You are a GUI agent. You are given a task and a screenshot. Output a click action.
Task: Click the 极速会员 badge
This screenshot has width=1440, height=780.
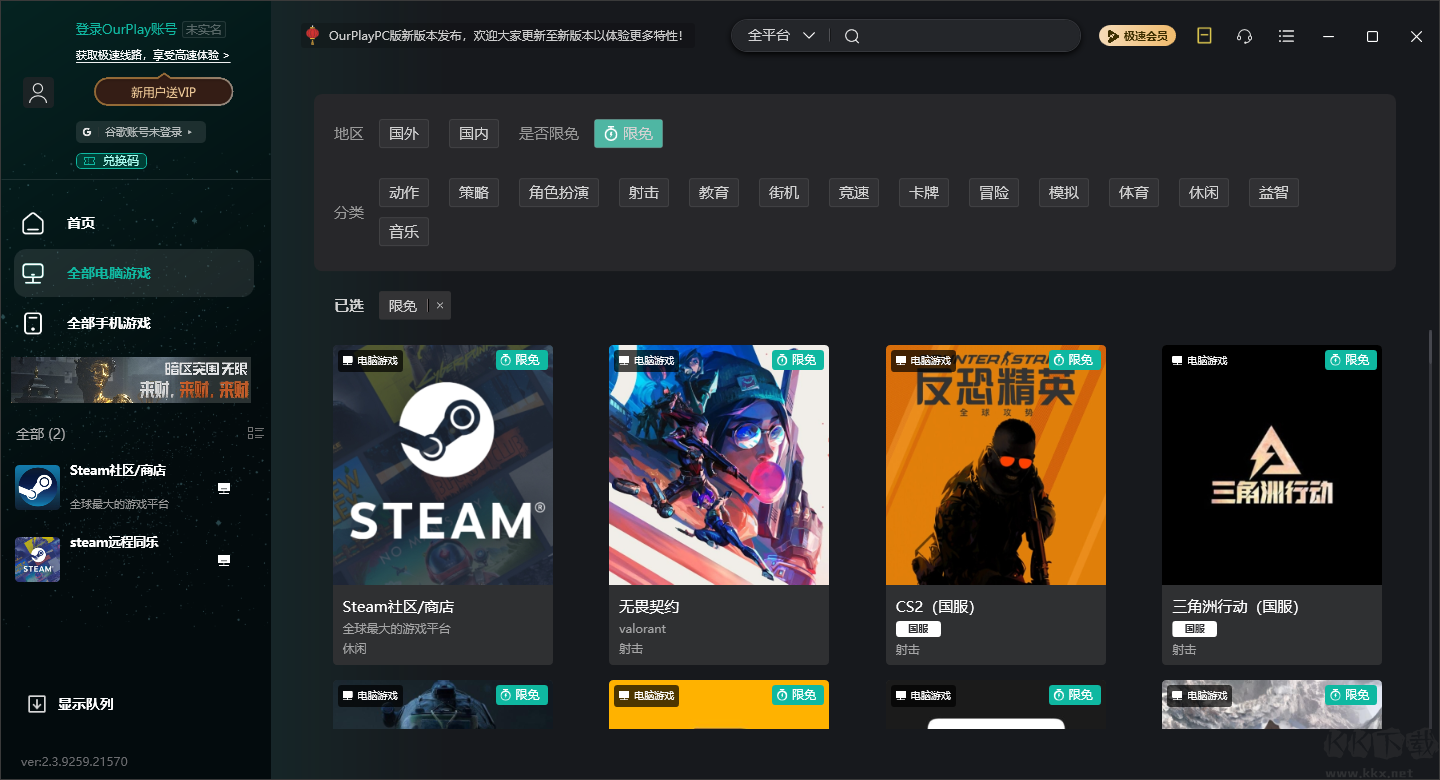click(1137, 36)
